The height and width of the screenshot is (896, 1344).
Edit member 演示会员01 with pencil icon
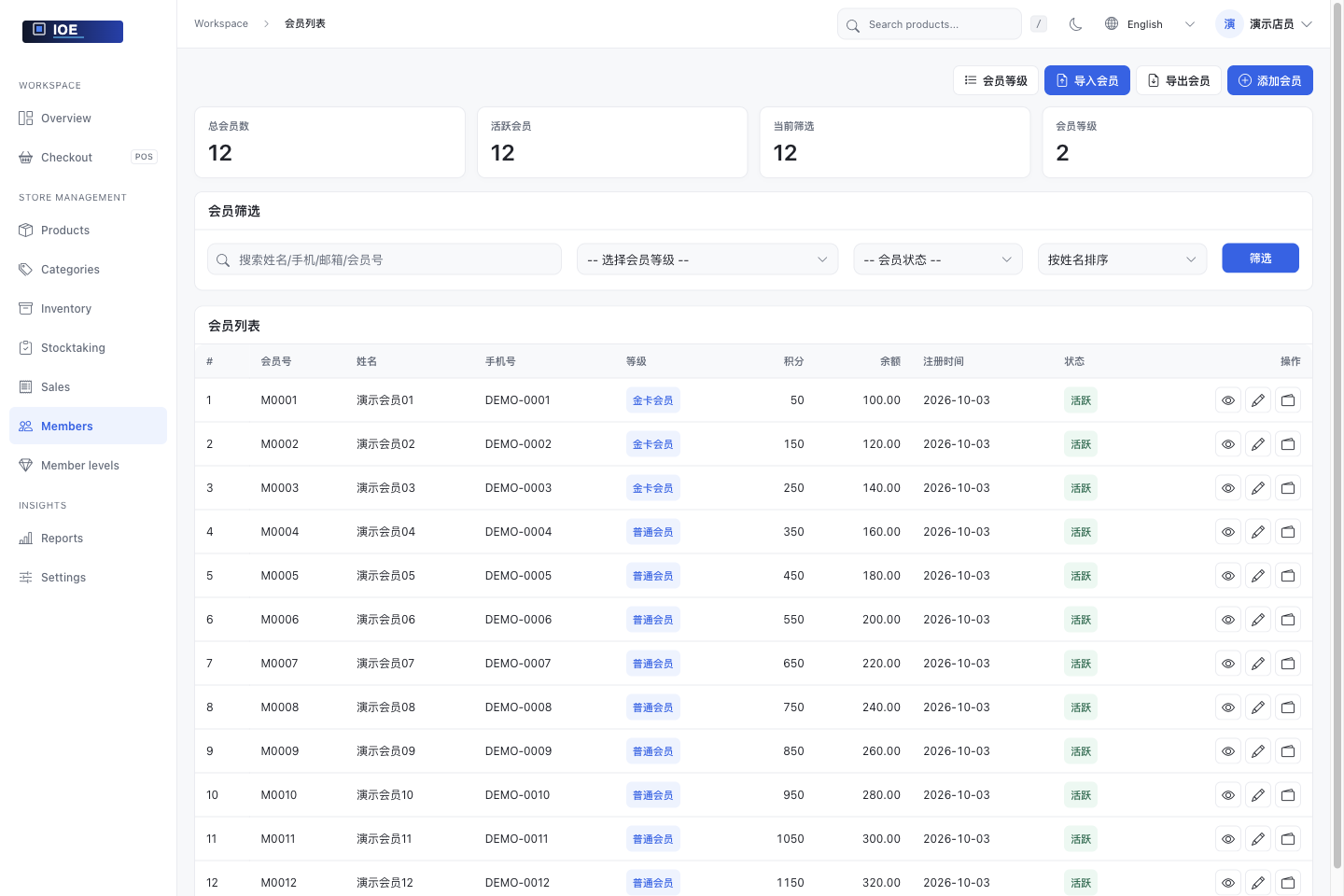click(1258, 400)
